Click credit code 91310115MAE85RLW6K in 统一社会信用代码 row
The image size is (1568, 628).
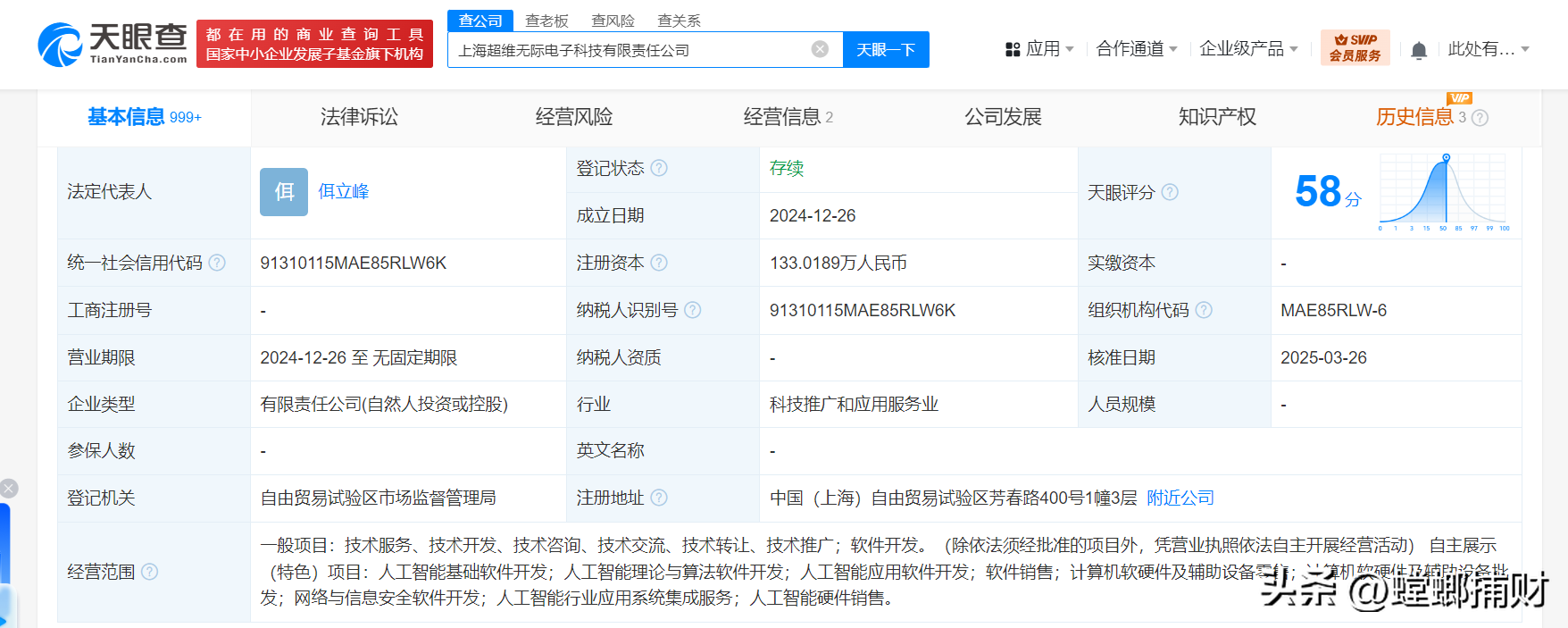353,263
